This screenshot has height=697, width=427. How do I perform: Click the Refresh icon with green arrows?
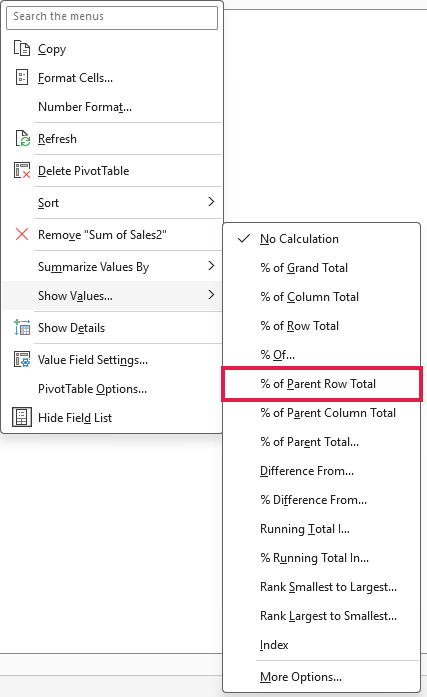click(22, 139)
